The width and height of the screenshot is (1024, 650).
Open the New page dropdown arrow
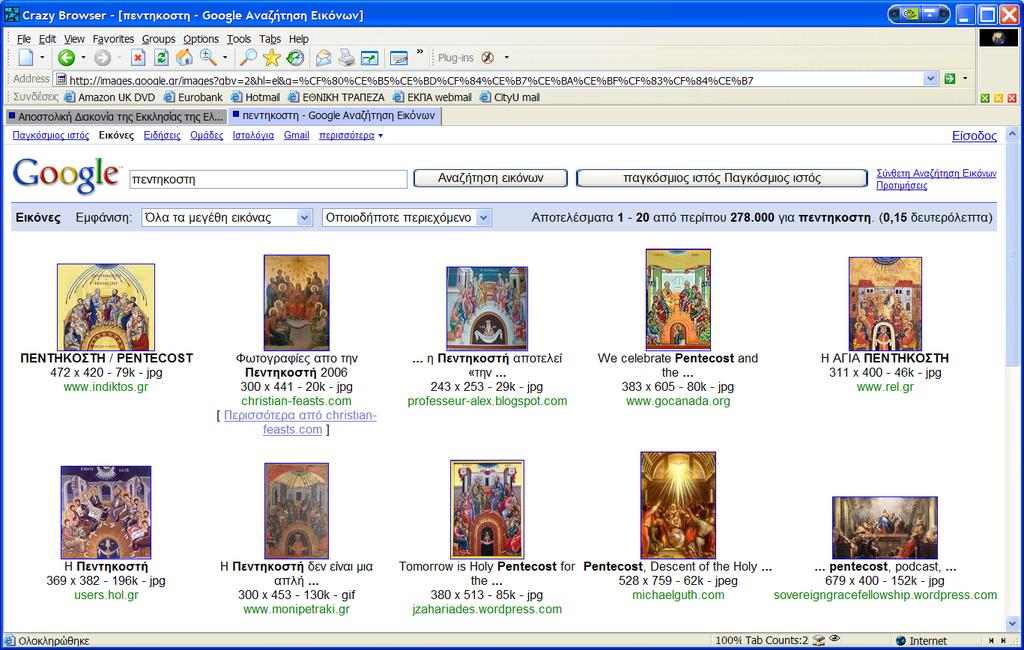(x=42, y=58)
